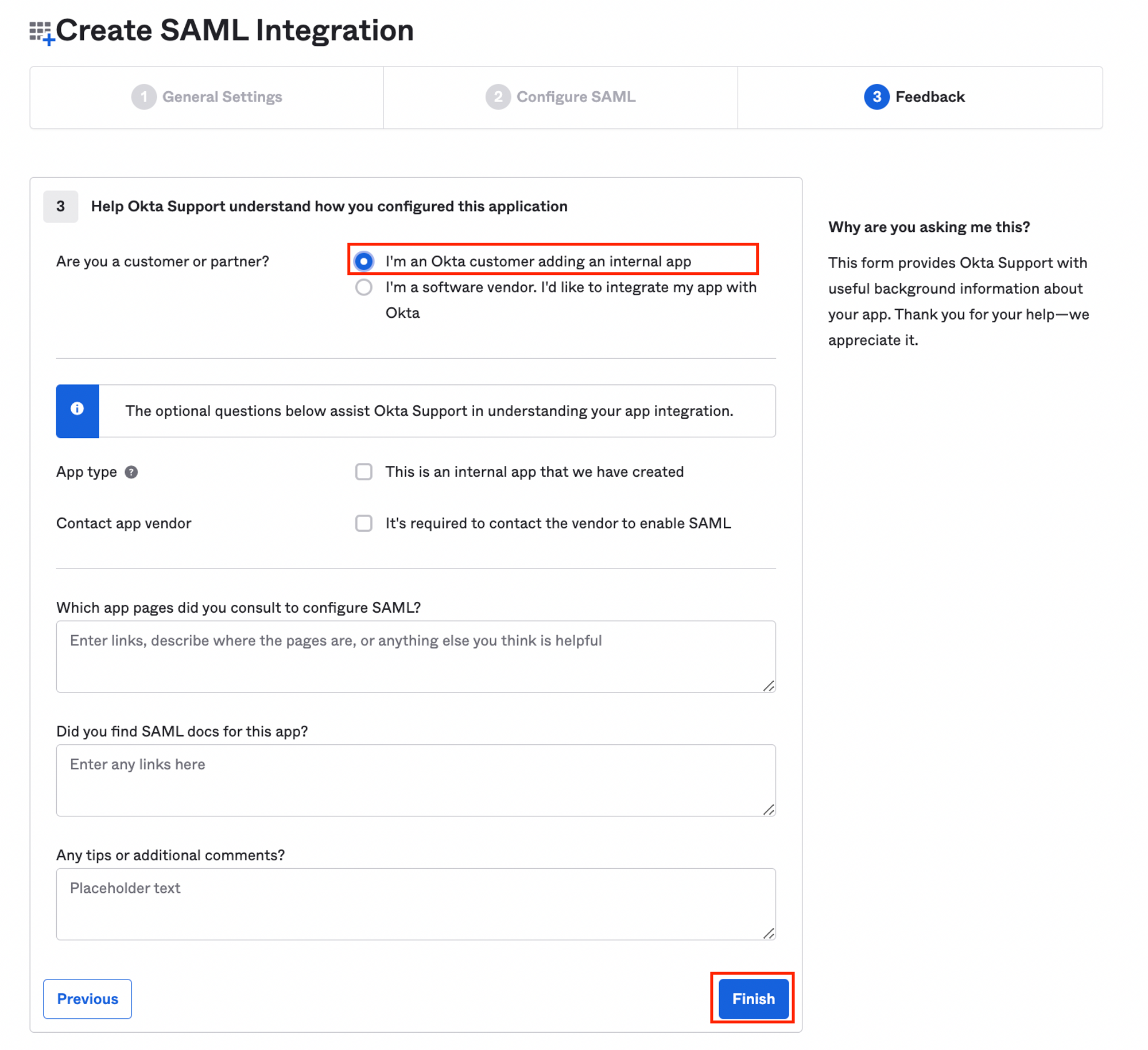Viewport: 1148px width, 1050px height.
Task: Go to the General Settings step tab
Action: 207,98
